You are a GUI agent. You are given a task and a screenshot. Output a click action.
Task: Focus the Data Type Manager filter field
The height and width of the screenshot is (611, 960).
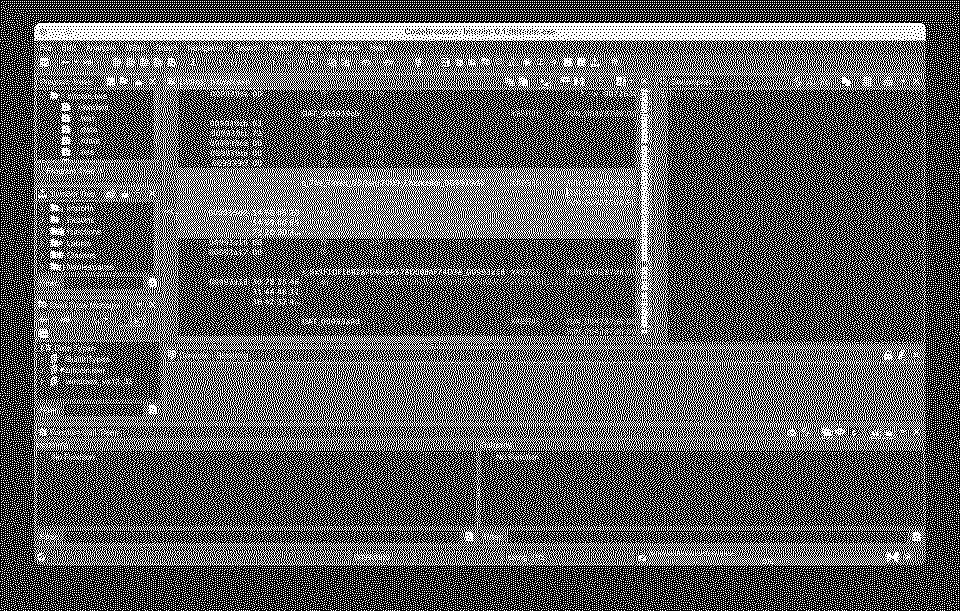point(103,408)
